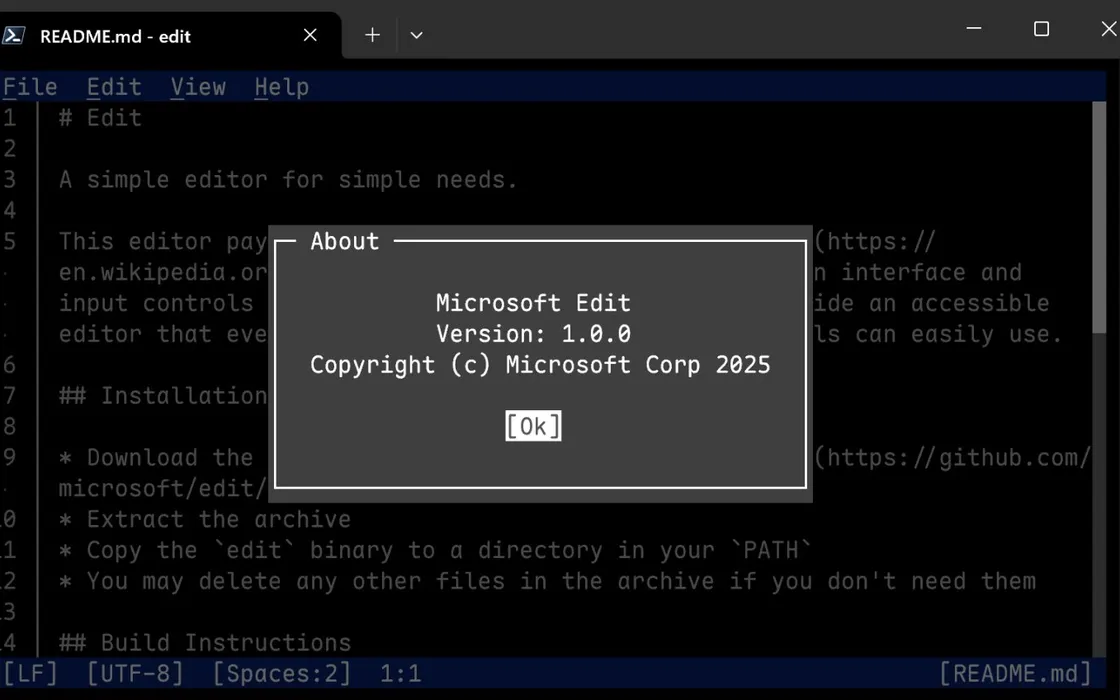Click 'Version: 1.0.0' in About dialog
This screenshot has width=1120, height=700.
(x=533, y=334)
